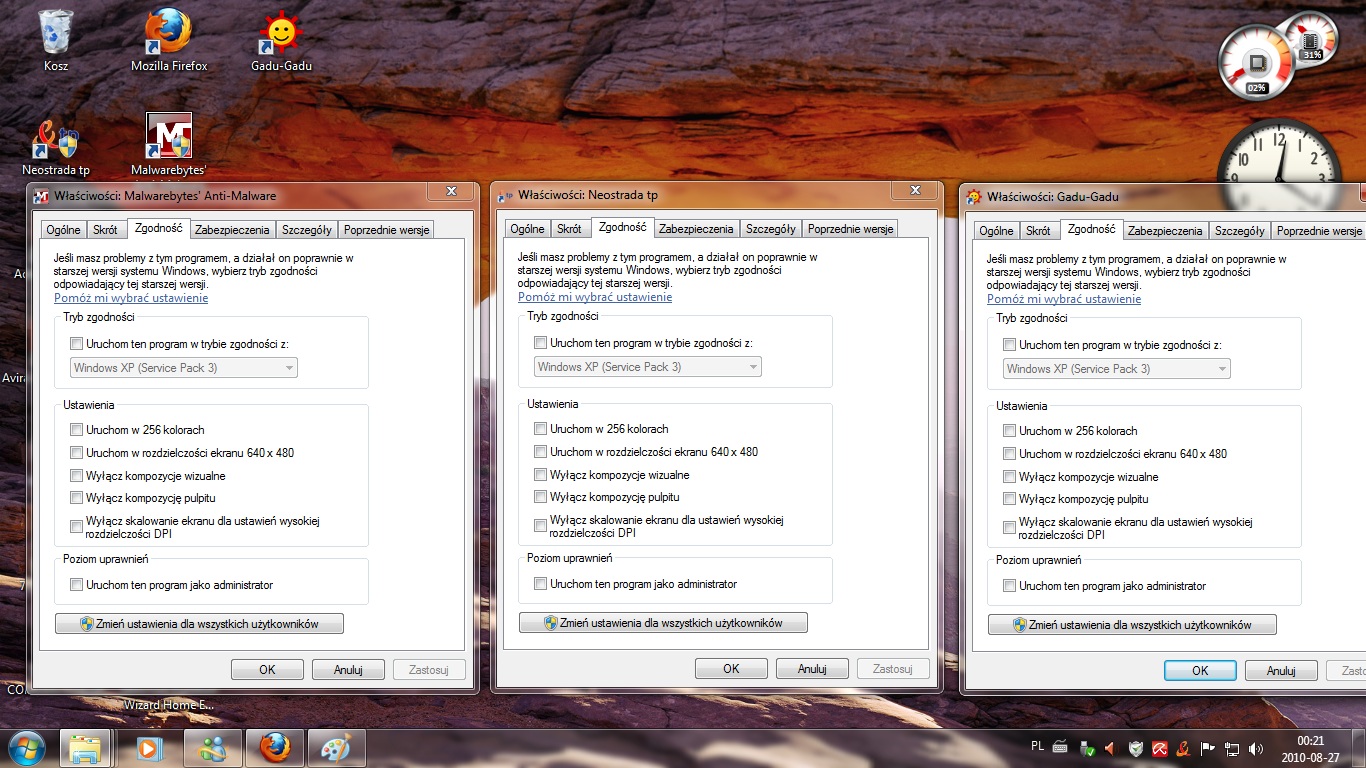Click the on-screen keyboard tray icon

click(1060, 748)
